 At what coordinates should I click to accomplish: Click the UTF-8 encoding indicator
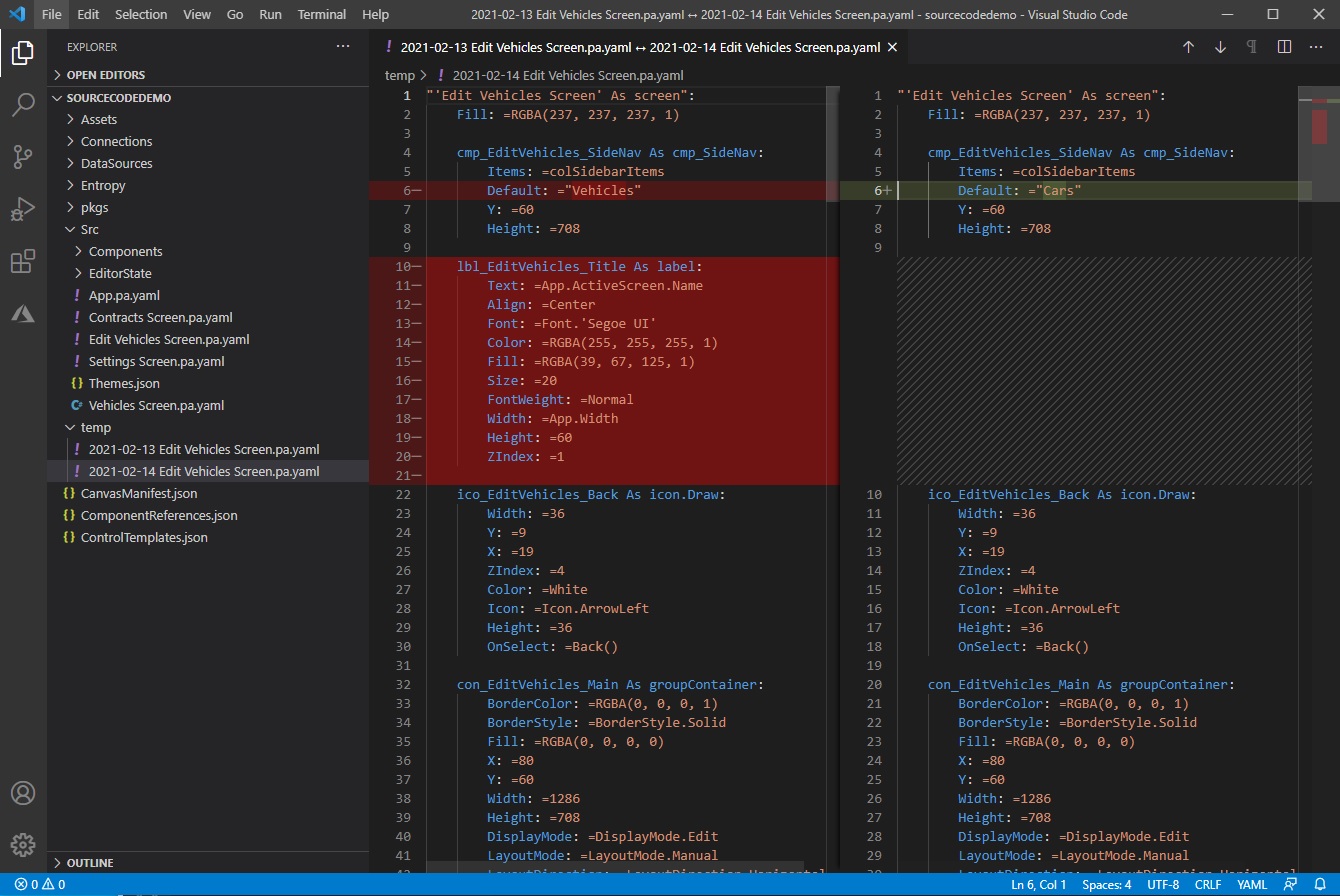tap(1163, 884)
